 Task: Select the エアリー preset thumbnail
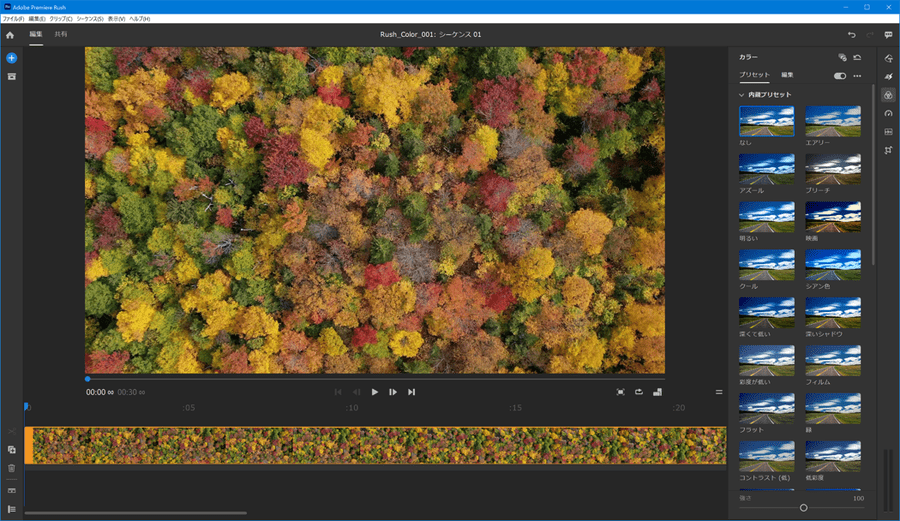point(833,121)
